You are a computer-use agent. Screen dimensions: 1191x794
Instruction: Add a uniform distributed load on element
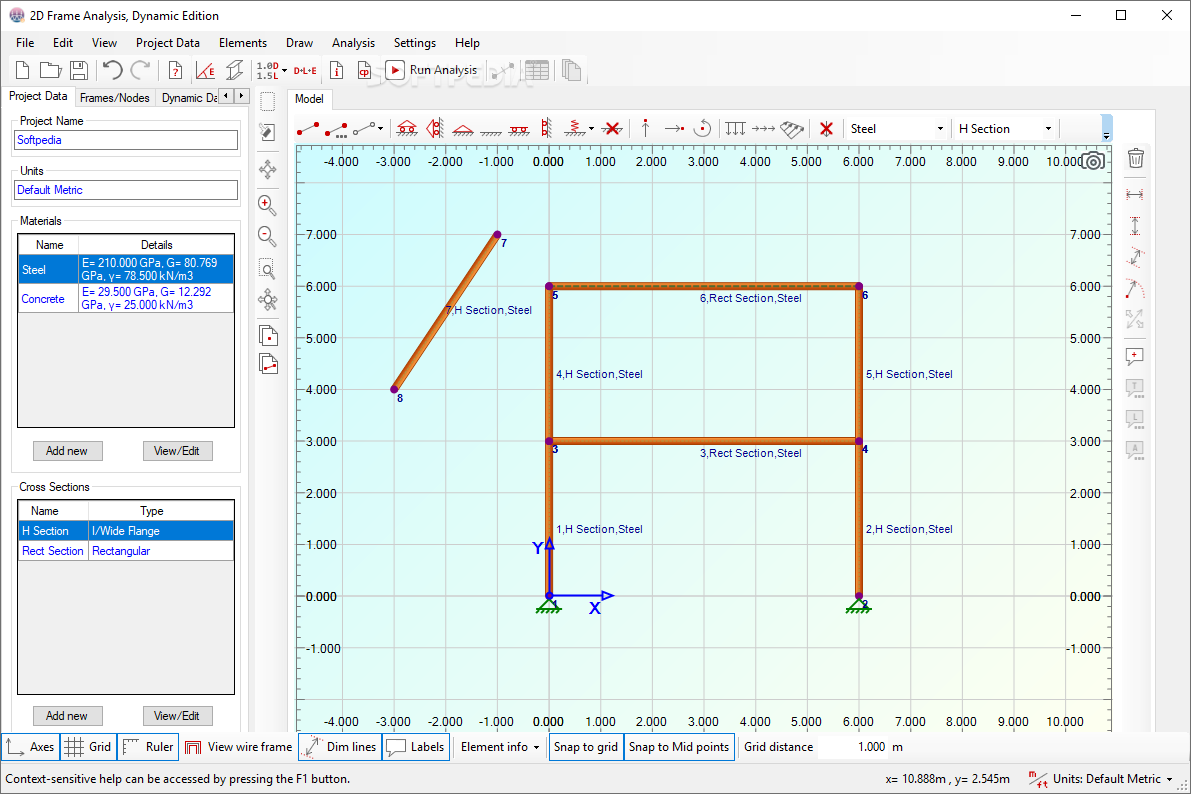click(735, 128)
